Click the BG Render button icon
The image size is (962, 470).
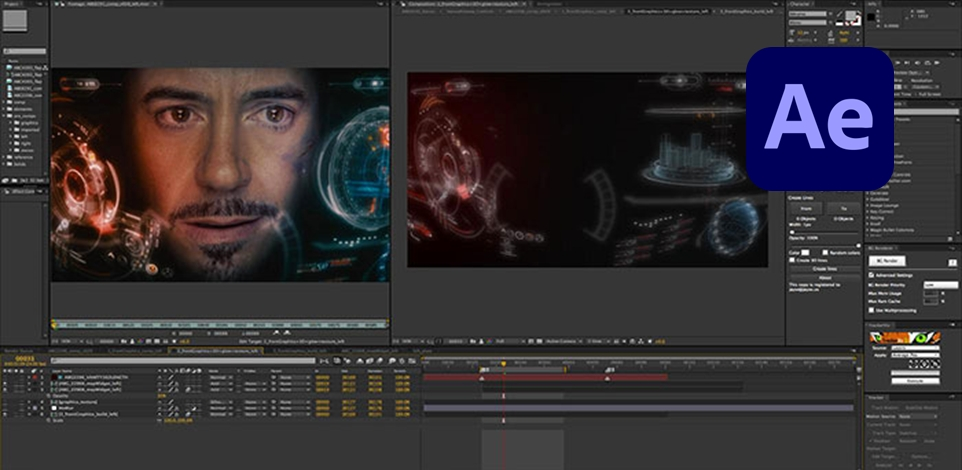(885, 260)
